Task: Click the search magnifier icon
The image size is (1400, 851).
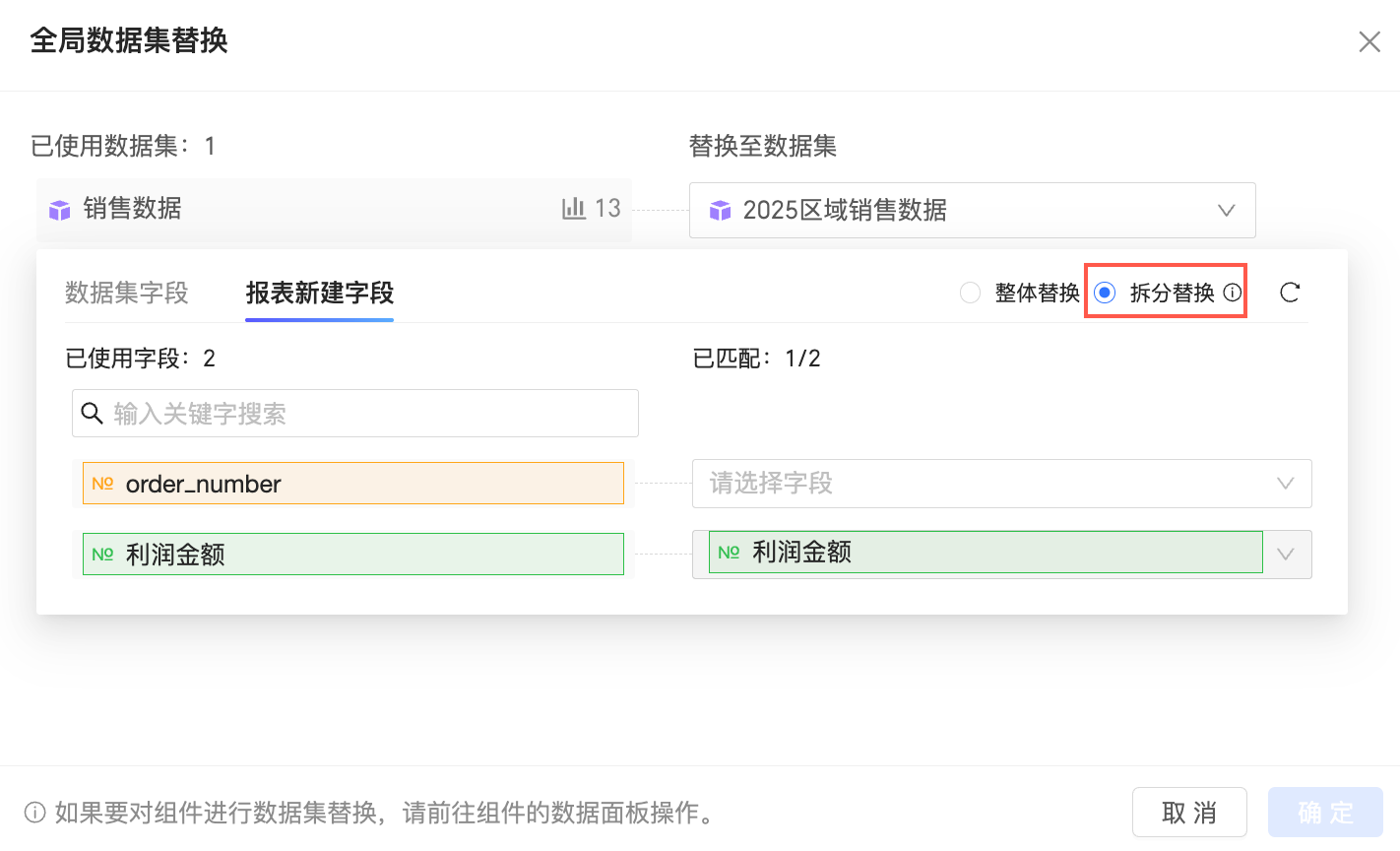Action: (93, 414)
